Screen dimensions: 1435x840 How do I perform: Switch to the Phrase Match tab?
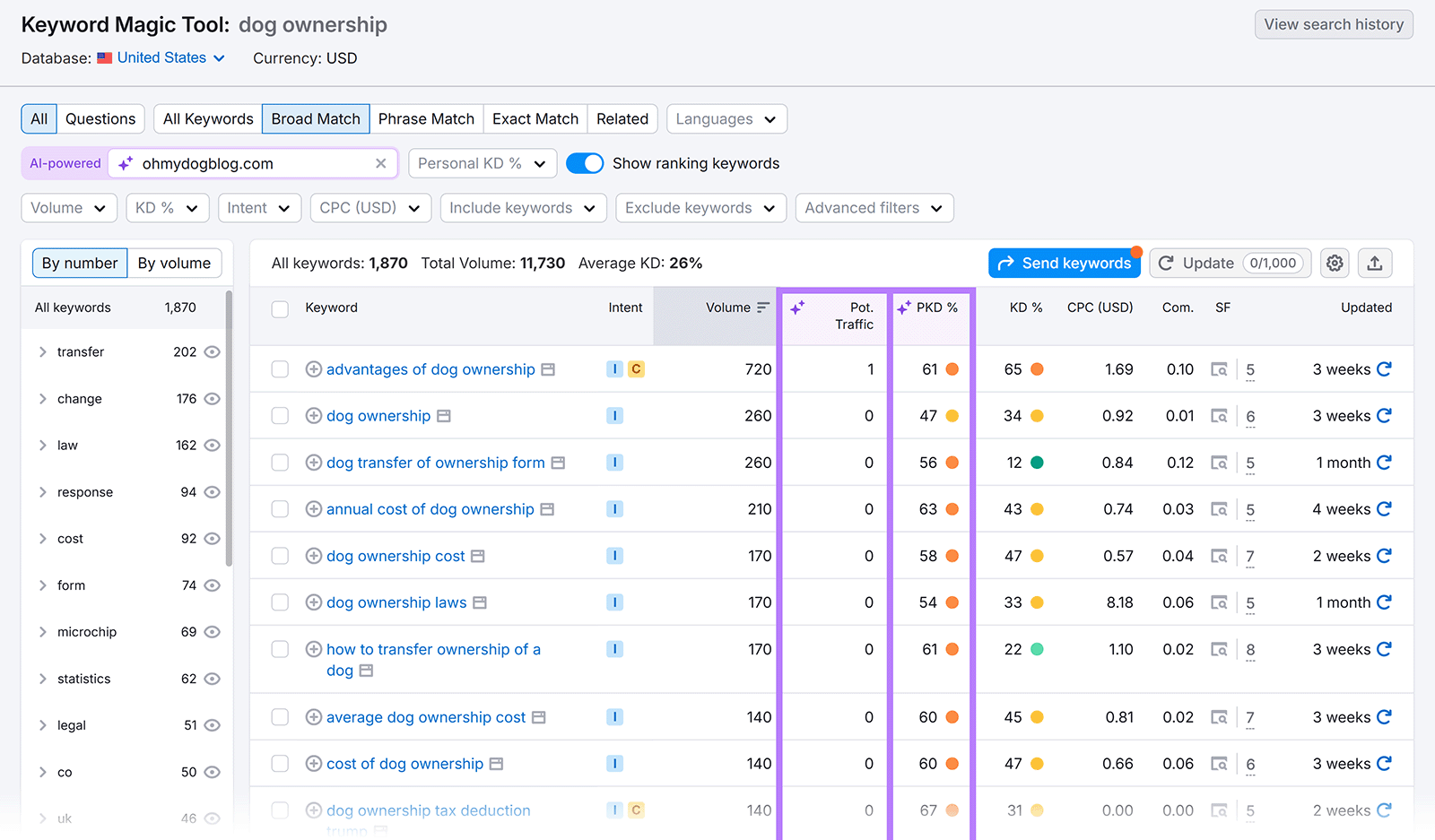426,118
